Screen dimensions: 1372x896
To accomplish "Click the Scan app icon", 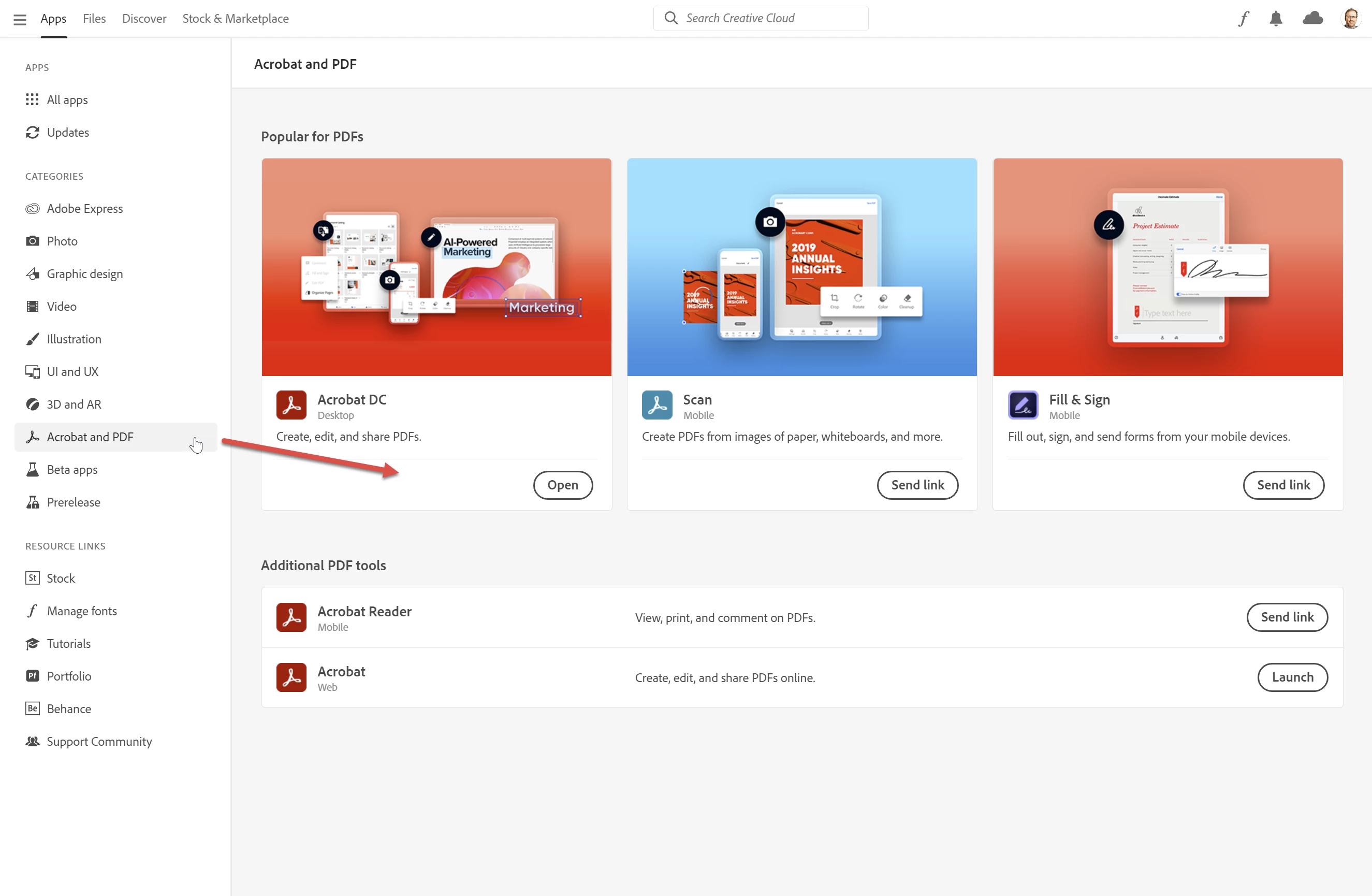I will click(656, 406).
